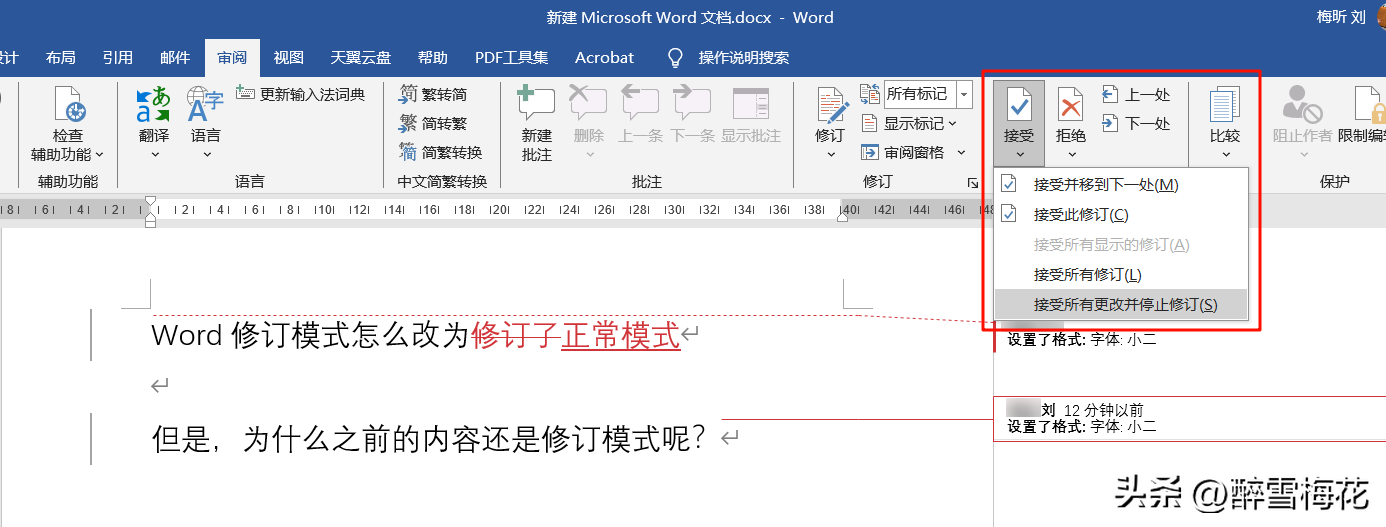Choose 接受所有修订(L) menu entry

[1122, 275]
